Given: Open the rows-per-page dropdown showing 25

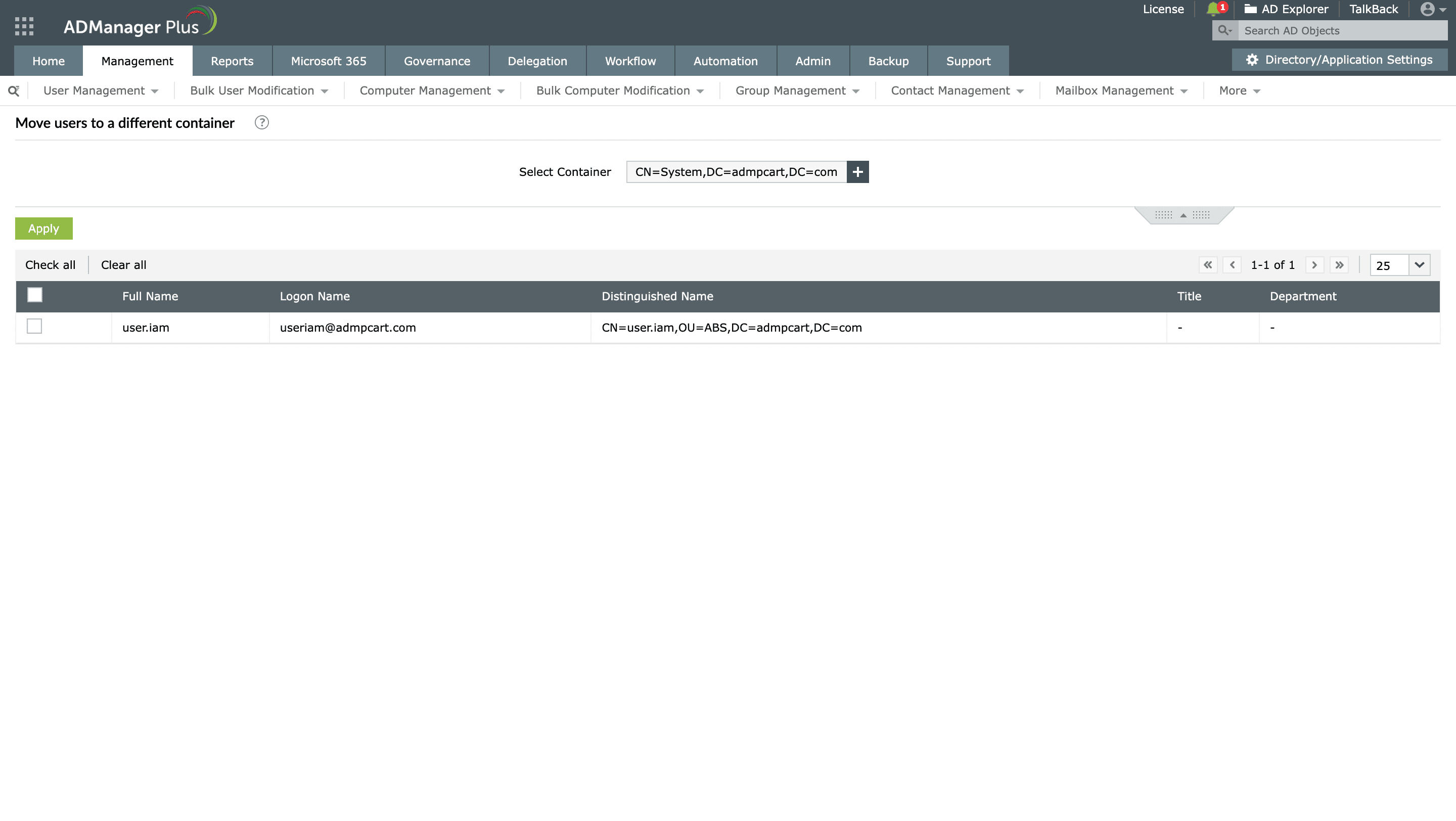Looking at the screenshot, I should coord(1399,265).
